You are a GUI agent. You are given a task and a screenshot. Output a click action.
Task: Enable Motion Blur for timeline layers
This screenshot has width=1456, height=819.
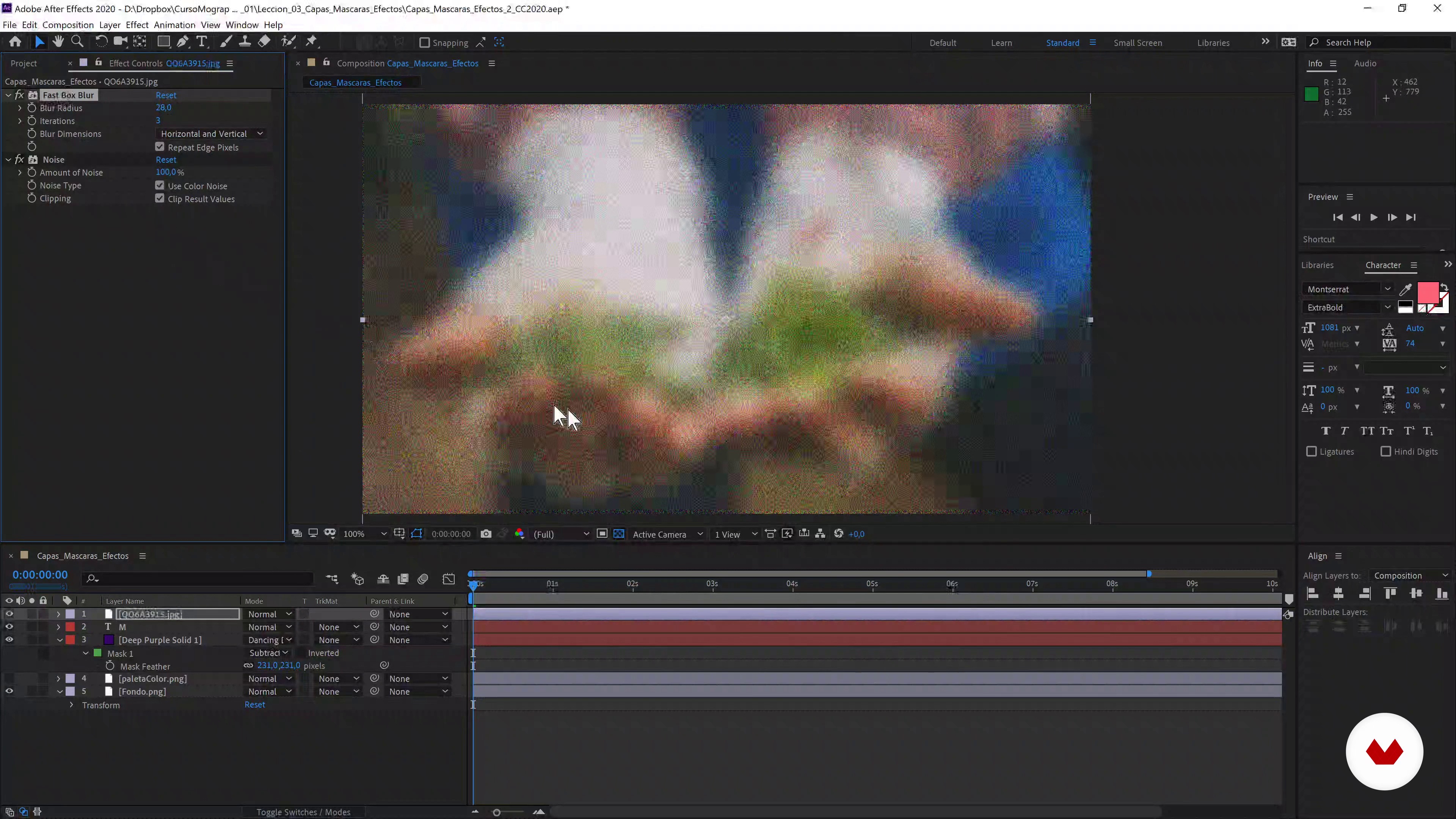pos(423,579)
